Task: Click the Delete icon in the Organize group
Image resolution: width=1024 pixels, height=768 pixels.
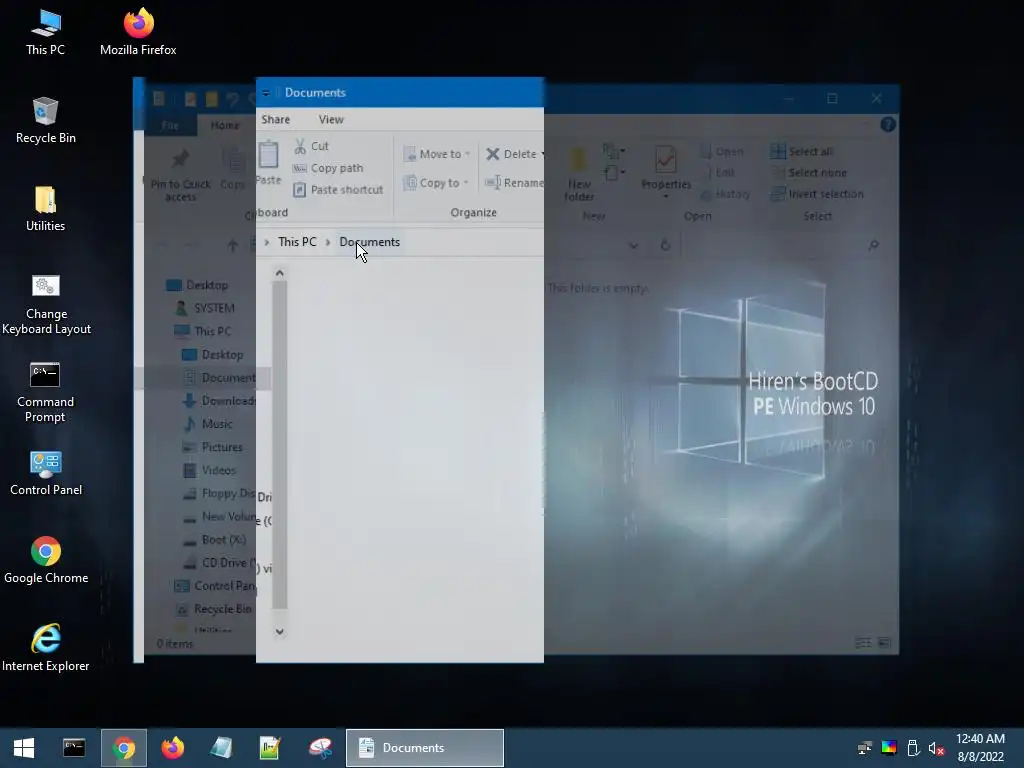Action: 492,154
